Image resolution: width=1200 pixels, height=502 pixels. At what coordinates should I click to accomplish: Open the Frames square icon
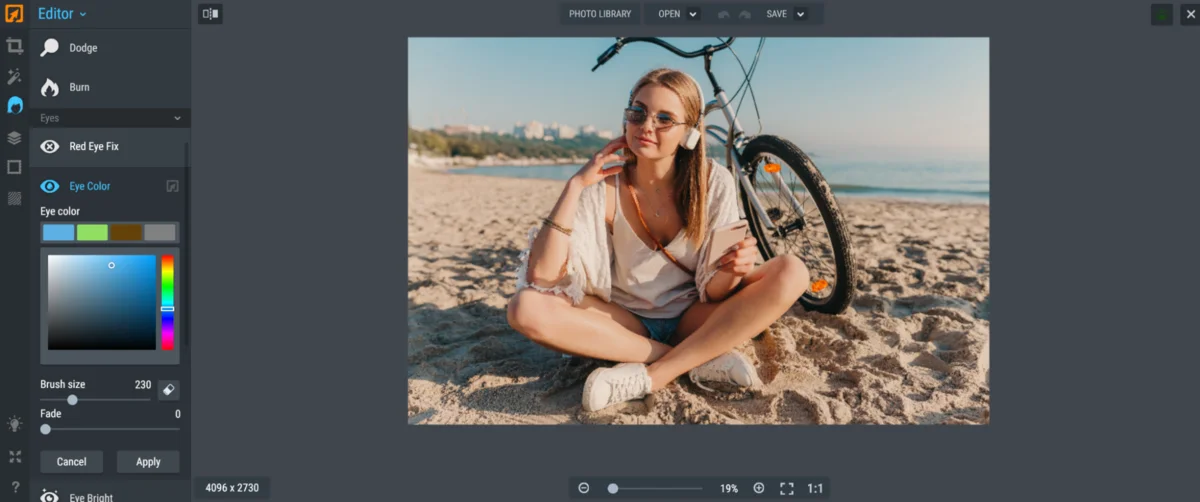click(x=14, y=167)
